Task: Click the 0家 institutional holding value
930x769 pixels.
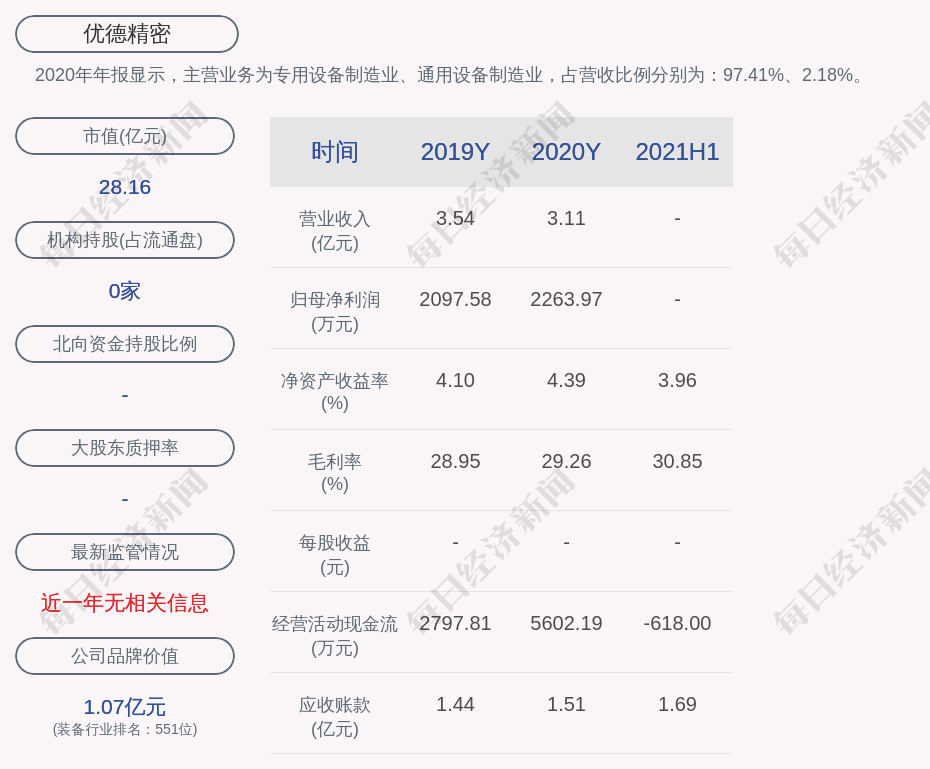Action: click(125, 291)
